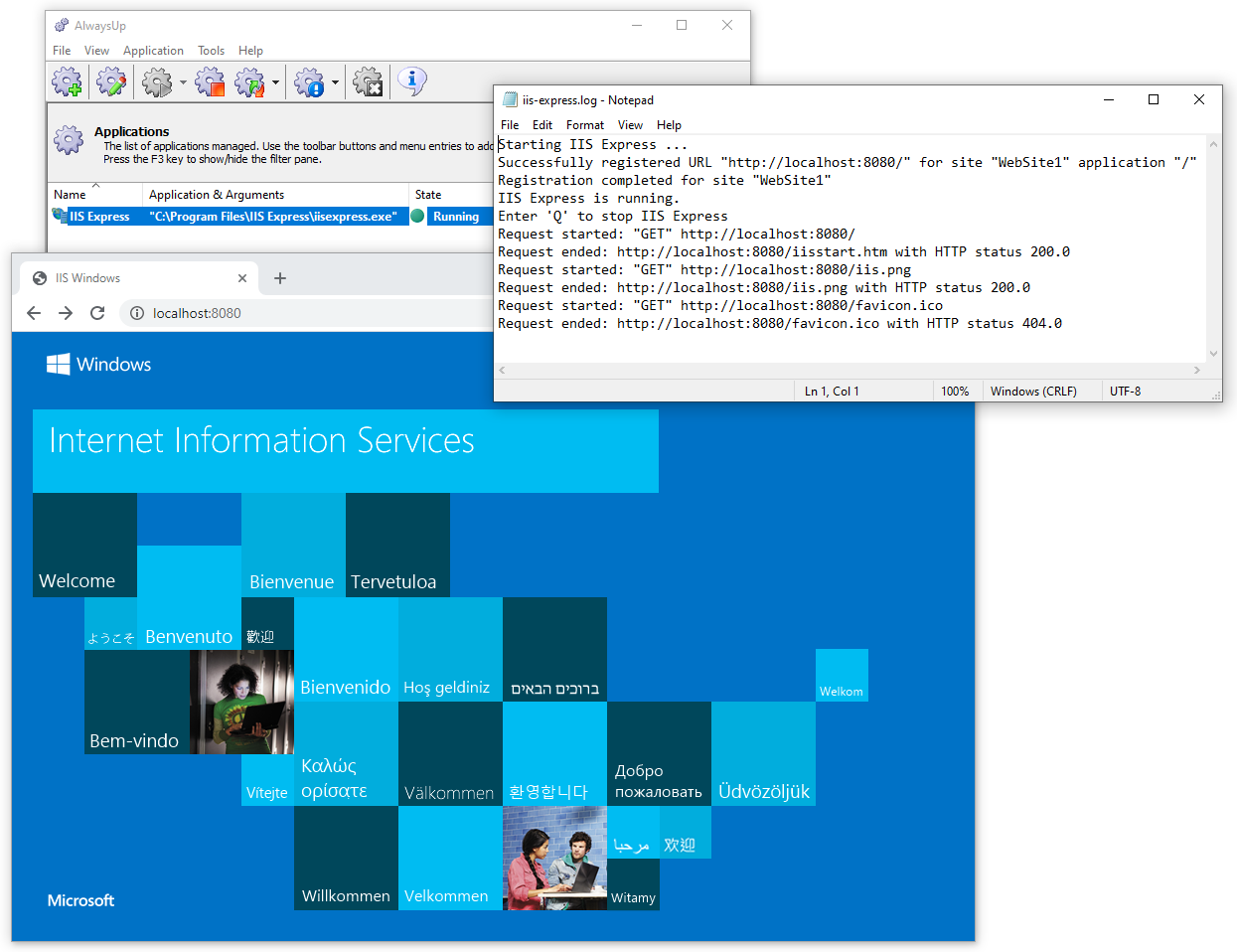The width and height of the screenshot is (1237, 952).
Task: Click the green running status indicator
Action: click(417, 216)
